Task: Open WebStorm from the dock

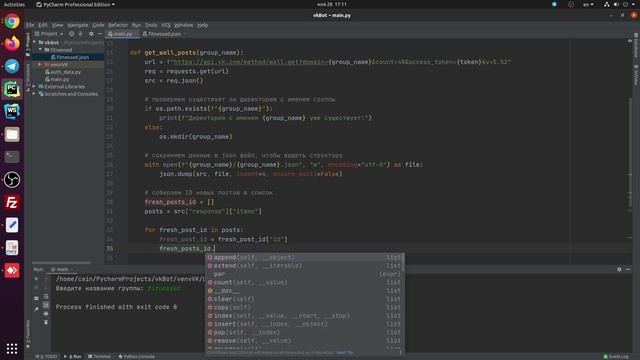Action: click(x=12, y=111)
